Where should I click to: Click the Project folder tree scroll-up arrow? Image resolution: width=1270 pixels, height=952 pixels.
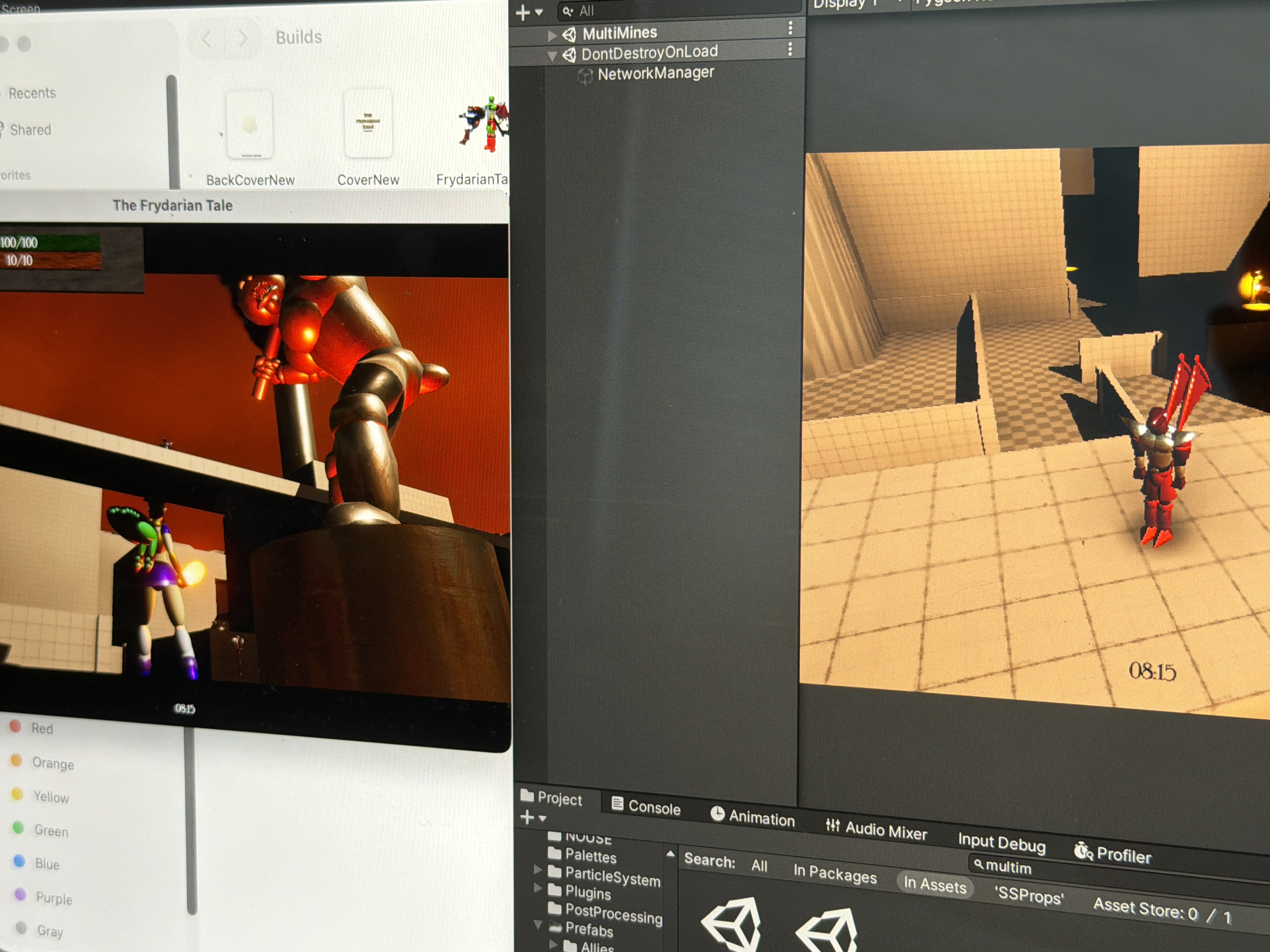[x=670, y=854]
